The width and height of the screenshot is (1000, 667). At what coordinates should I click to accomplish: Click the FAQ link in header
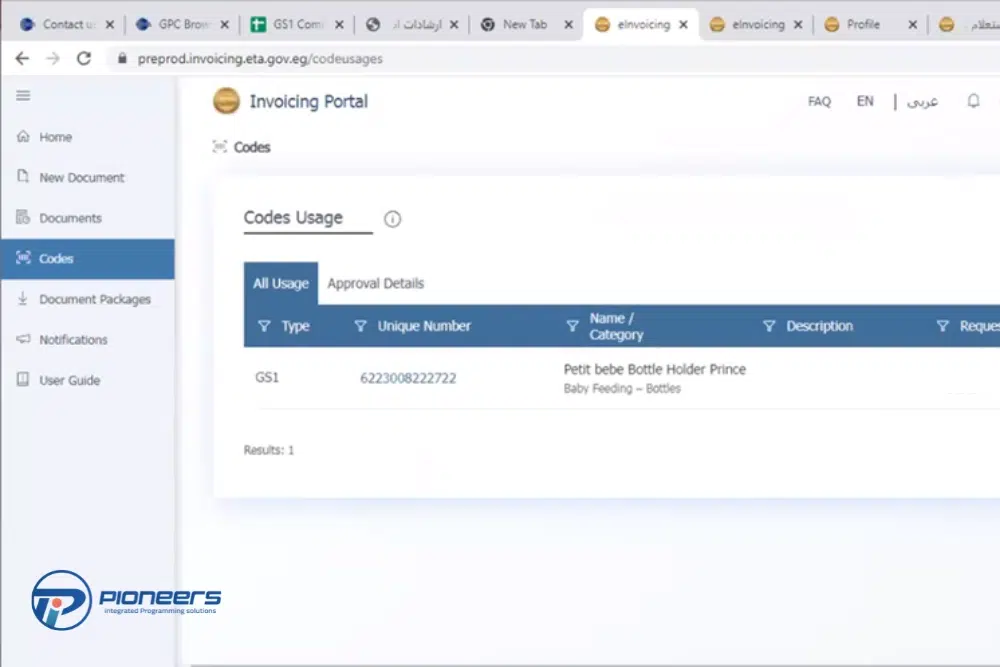(x=819, y=101)
